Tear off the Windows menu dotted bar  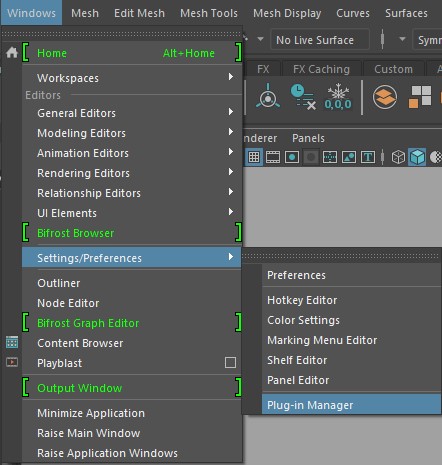[121, 34]
